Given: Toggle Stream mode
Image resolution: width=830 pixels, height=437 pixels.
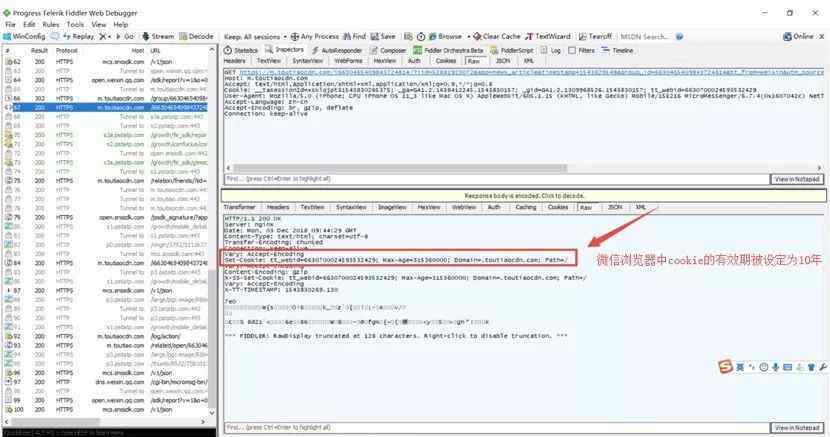Looking at the screenshot, I should 158,37.
